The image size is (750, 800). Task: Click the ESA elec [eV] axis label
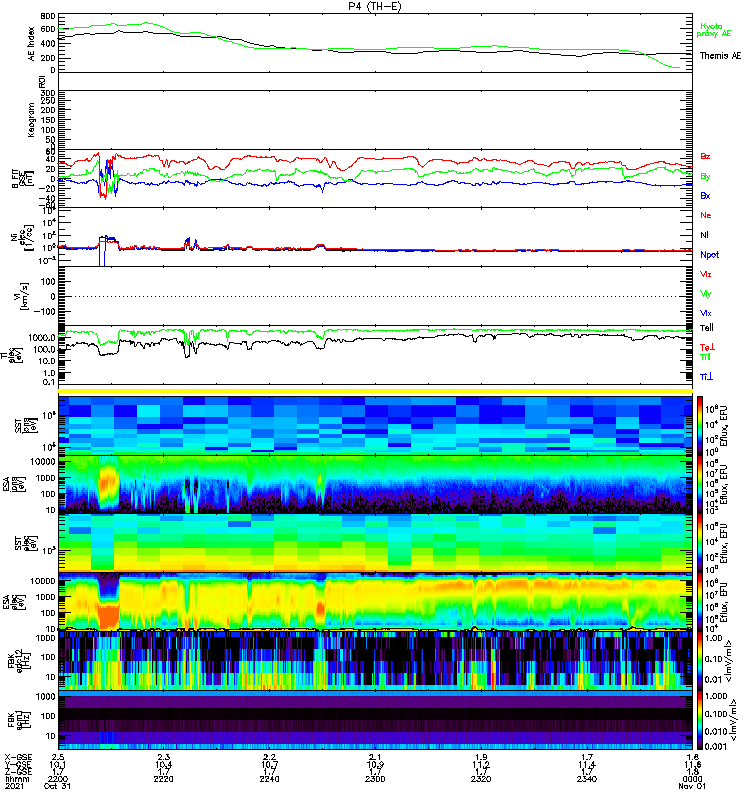point(13,603)
